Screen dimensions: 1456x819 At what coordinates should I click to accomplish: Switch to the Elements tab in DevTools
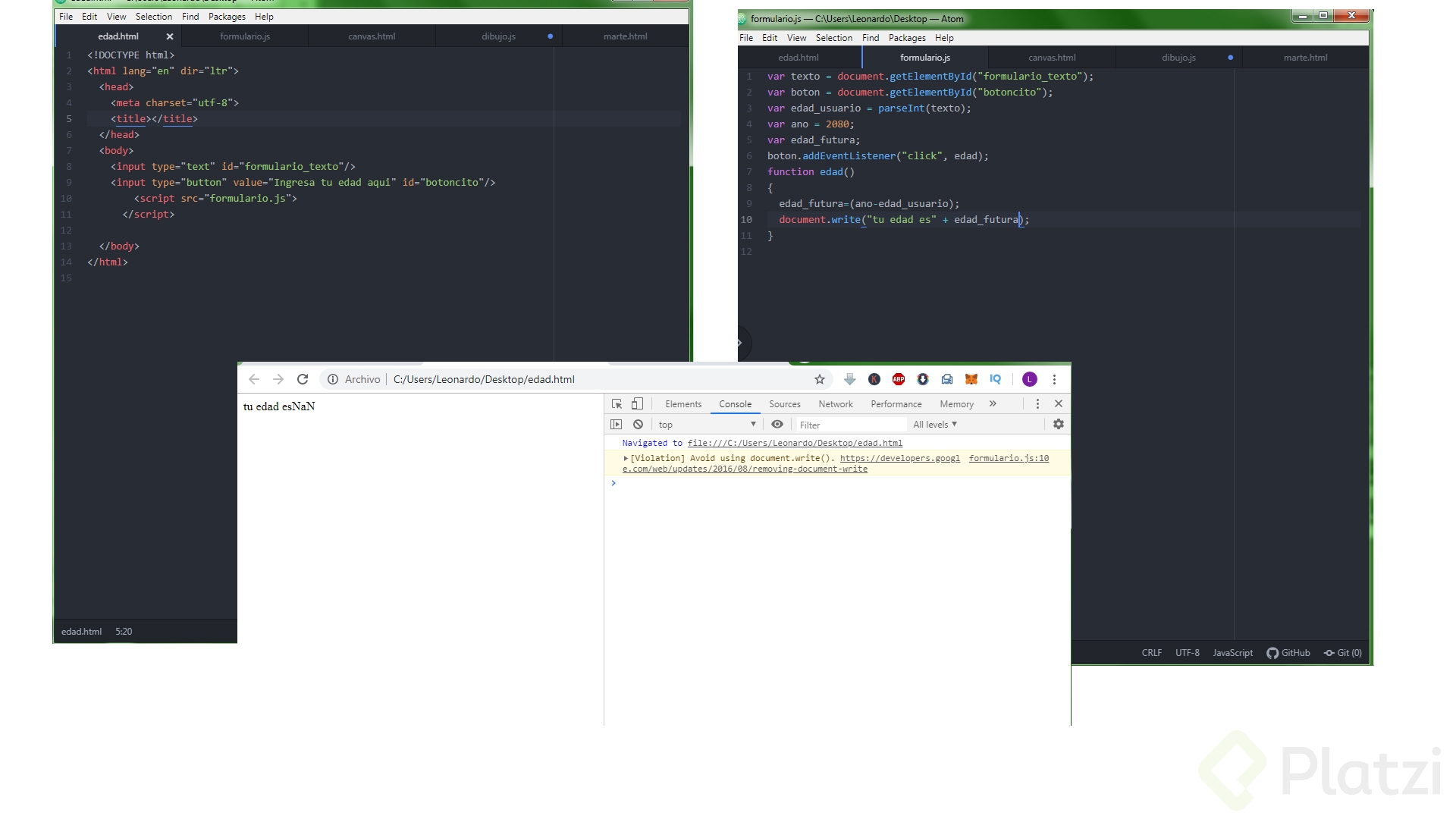pos(683,404)
